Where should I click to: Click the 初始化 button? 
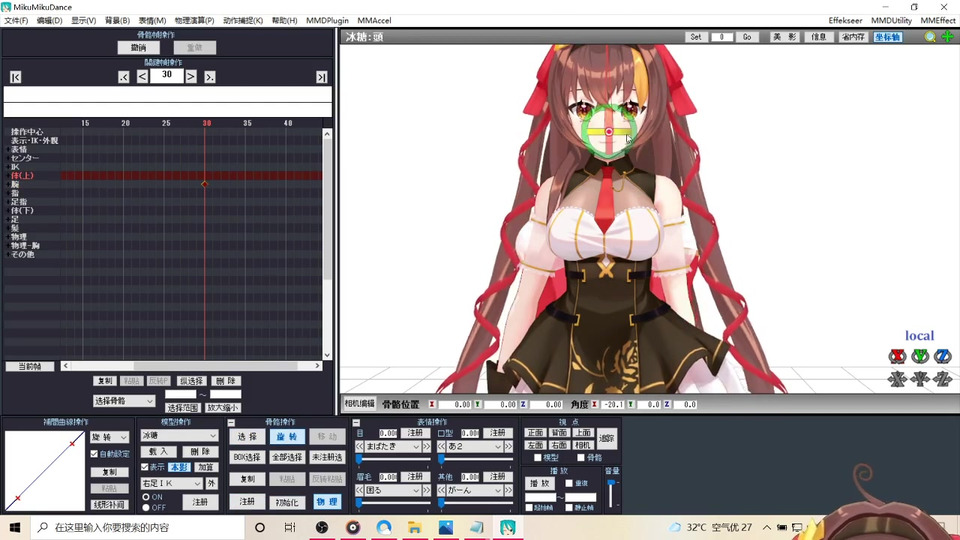coord(287,502)
